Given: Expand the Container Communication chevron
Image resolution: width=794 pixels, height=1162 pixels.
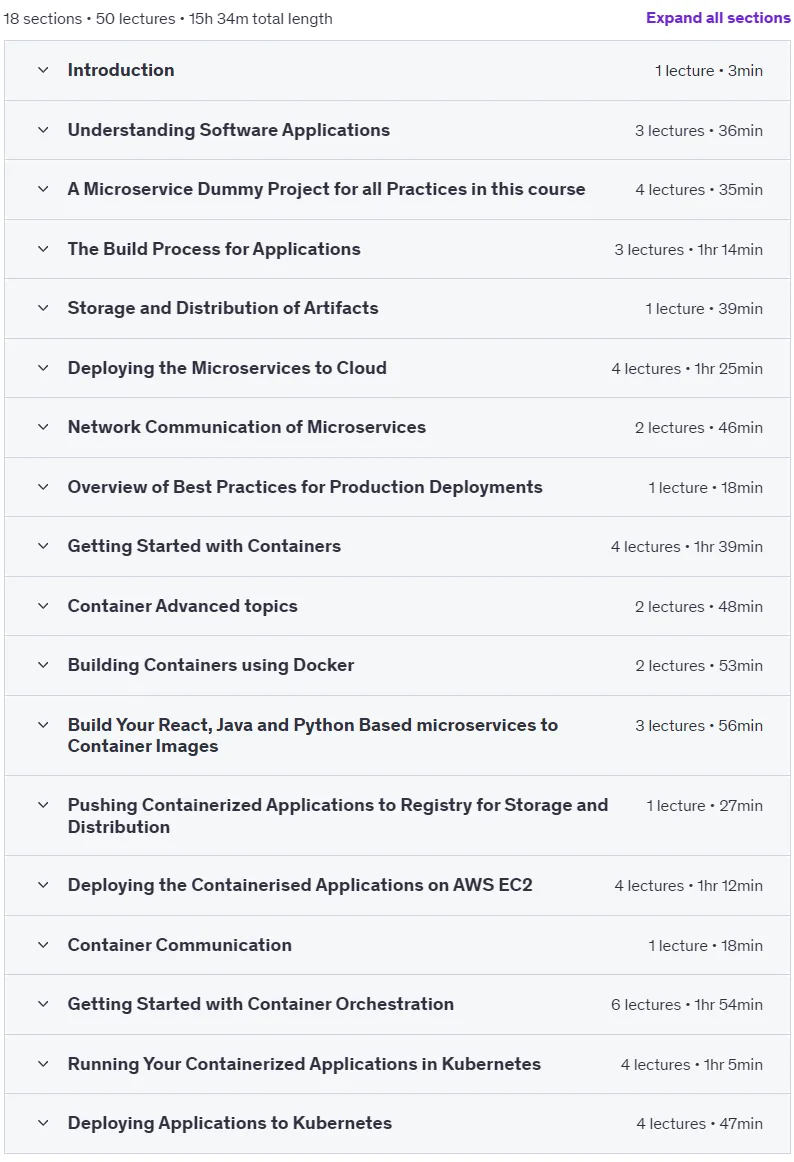Looking at the screenshot, I should [43, 945].
